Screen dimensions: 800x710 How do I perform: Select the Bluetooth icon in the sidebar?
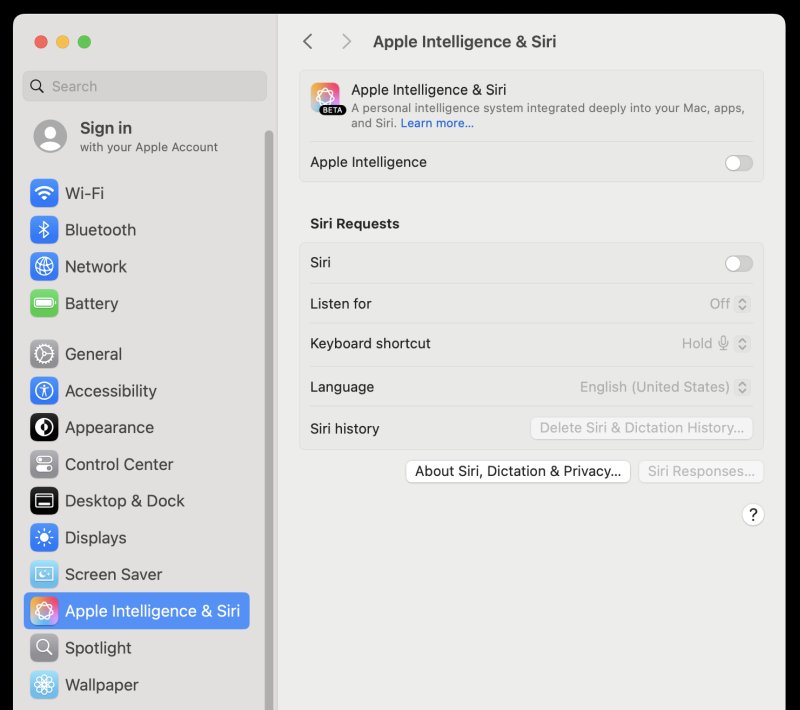[44, 230]
